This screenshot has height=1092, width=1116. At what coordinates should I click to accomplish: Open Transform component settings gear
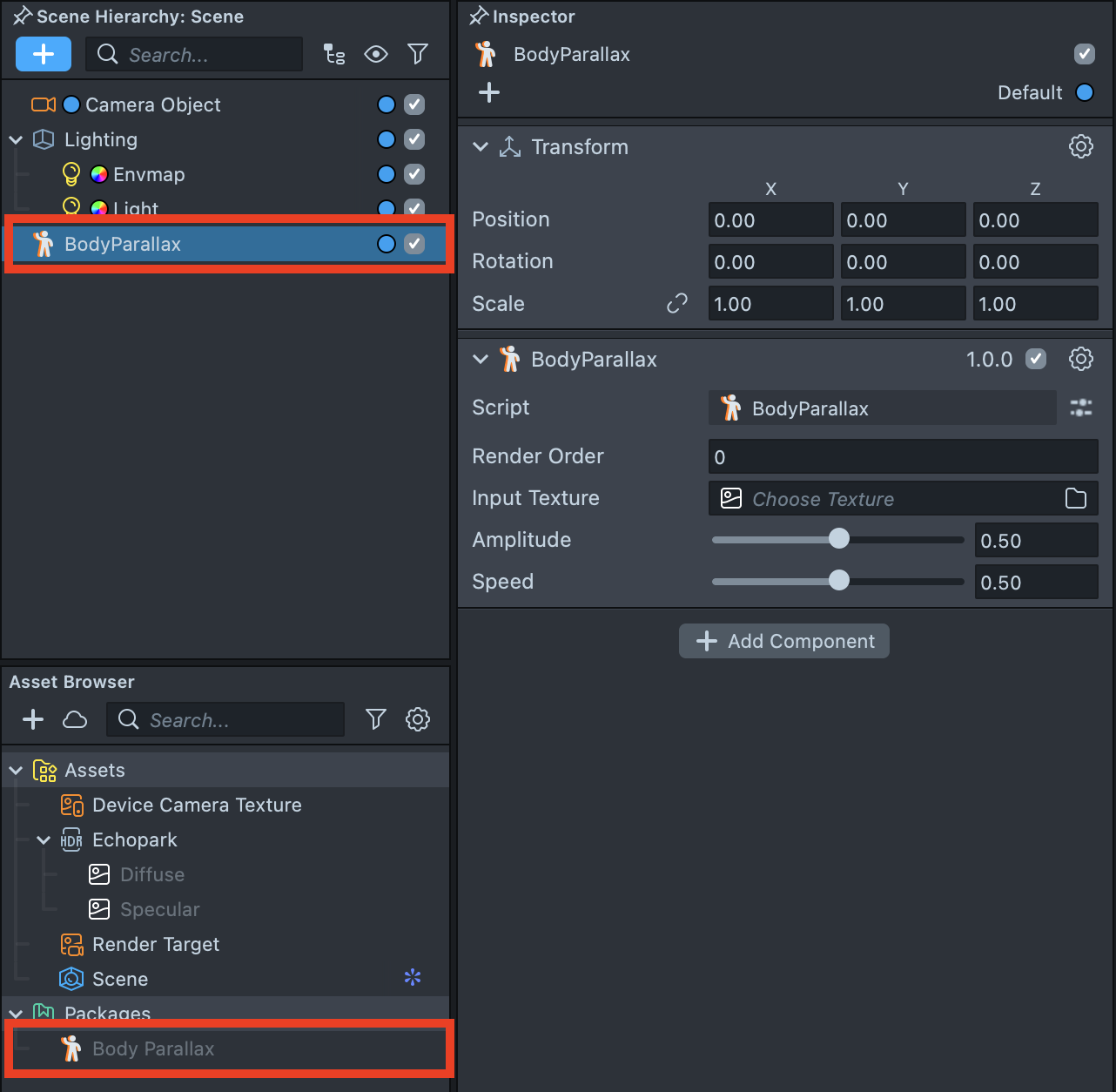pyautogui.click(x=1081, y=146)
